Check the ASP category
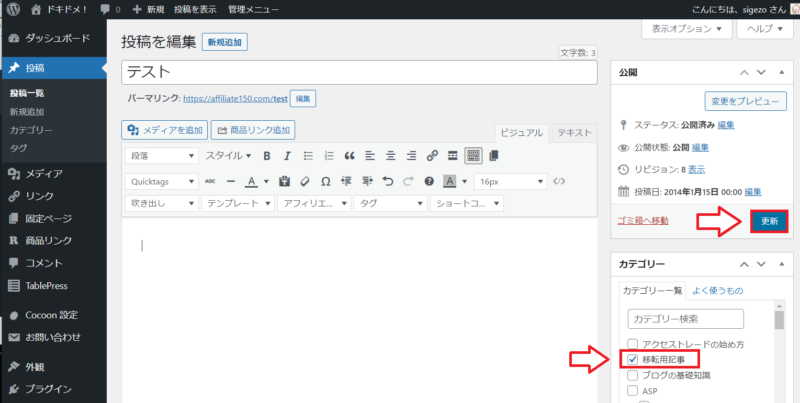 [633, 391]
